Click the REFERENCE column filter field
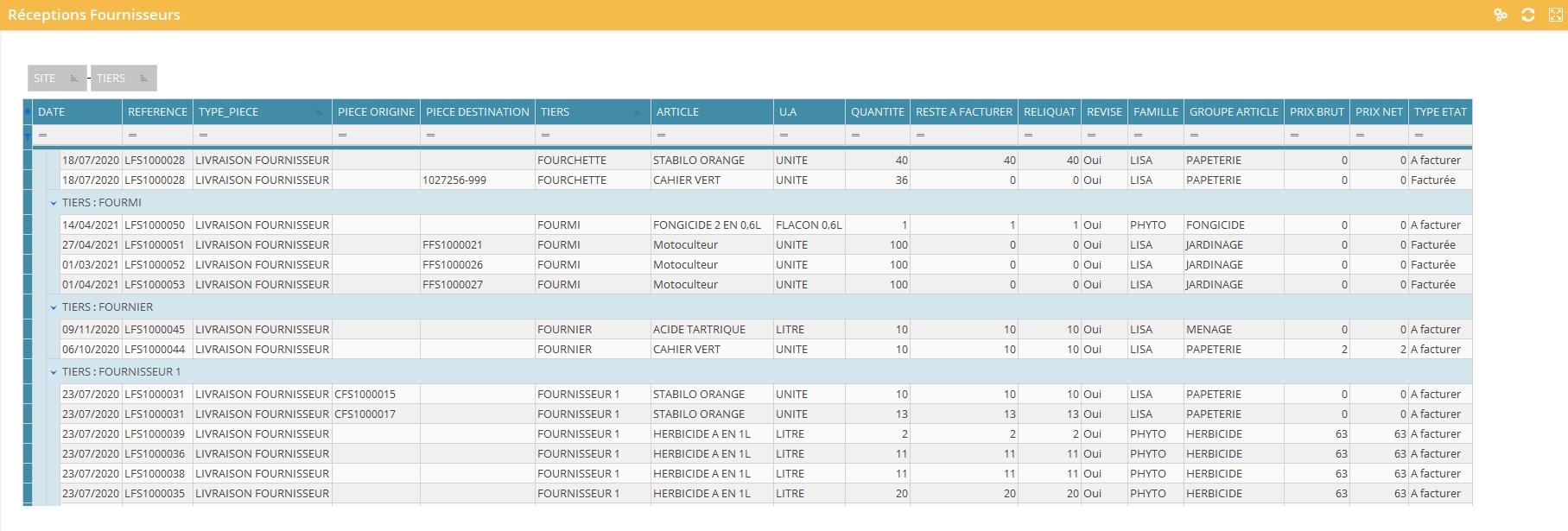The height and width of the screenshot is (531, 1568). pyautogui.click(x=164, y=136)
